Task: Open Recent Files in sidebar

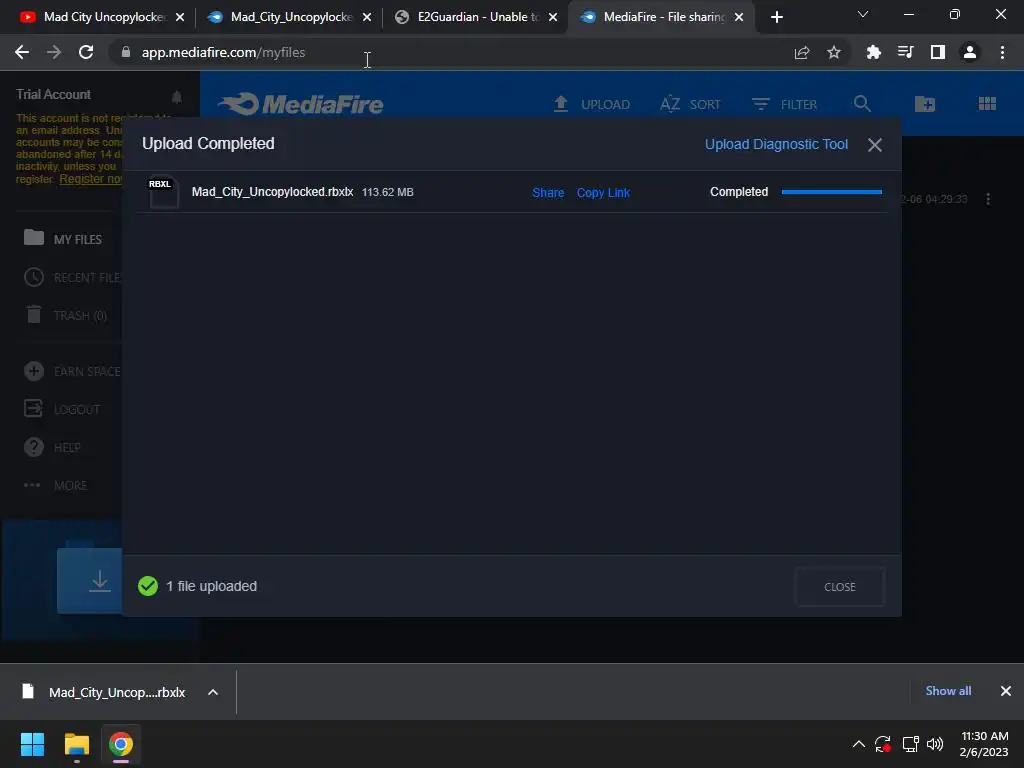Action: point(72,278)
